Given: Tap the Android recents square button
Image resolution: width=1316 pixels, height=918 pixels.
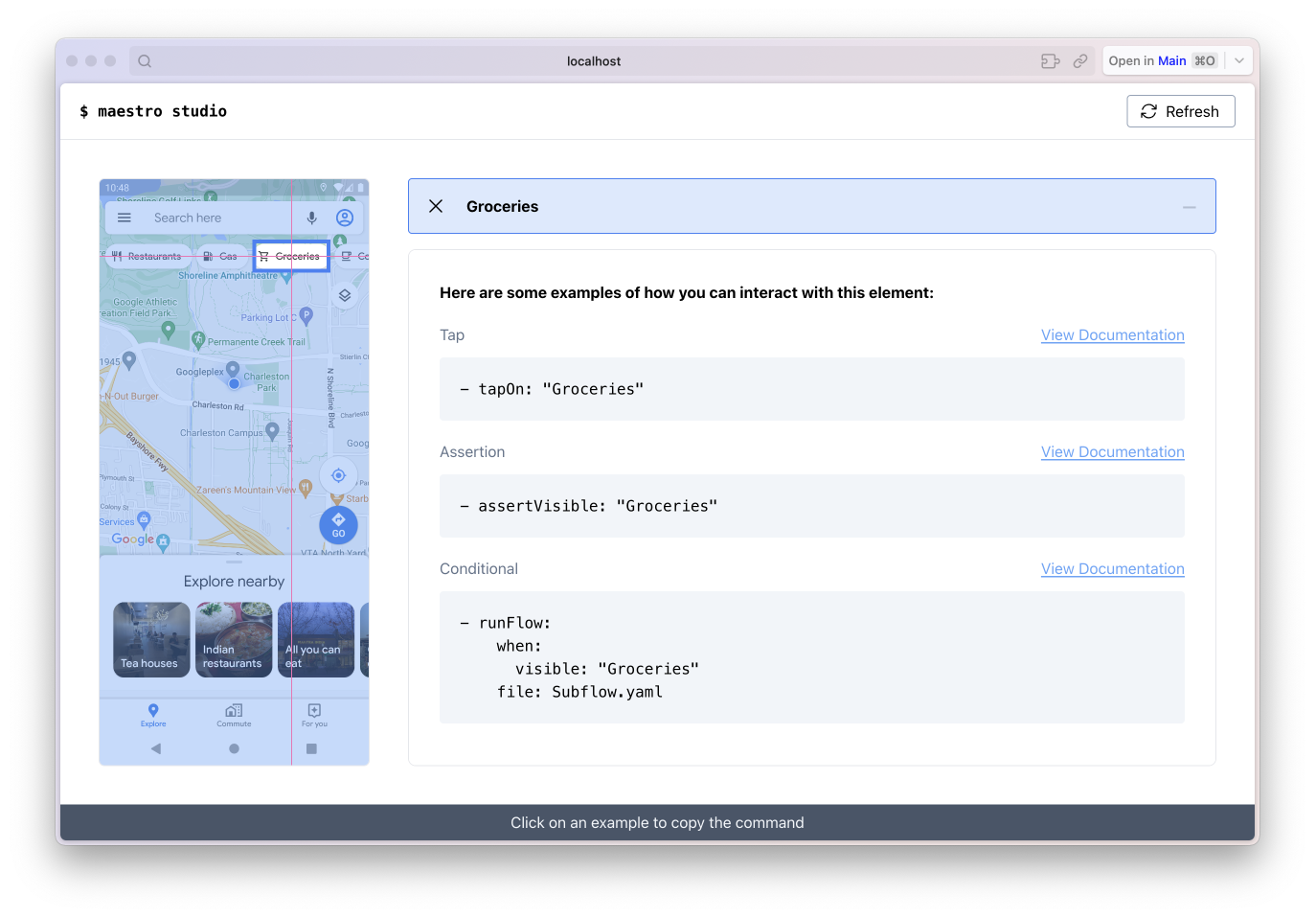Looking at the screenshot, I should pos(311,748).
